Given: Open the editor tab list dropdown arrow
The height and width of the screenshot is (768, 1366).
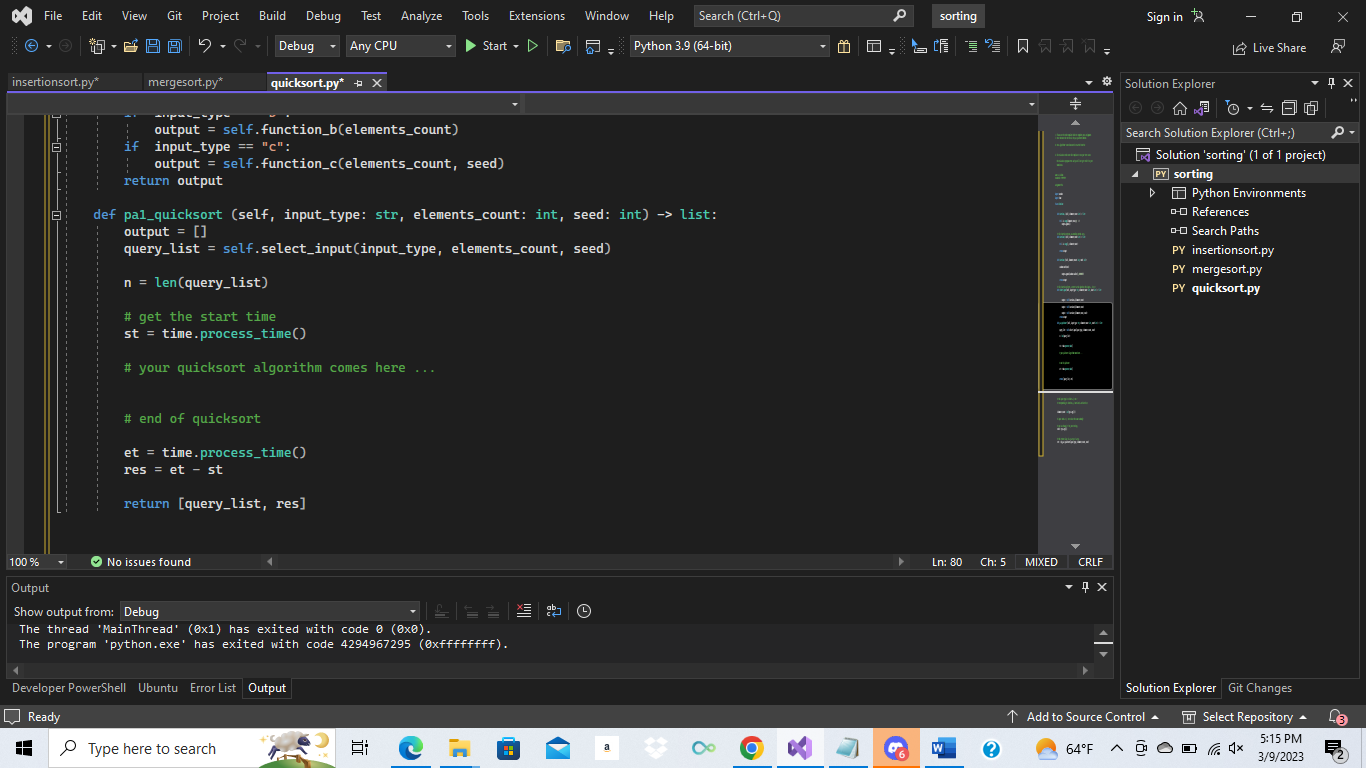Looking at the screenshot, I should pos(1089,82).
